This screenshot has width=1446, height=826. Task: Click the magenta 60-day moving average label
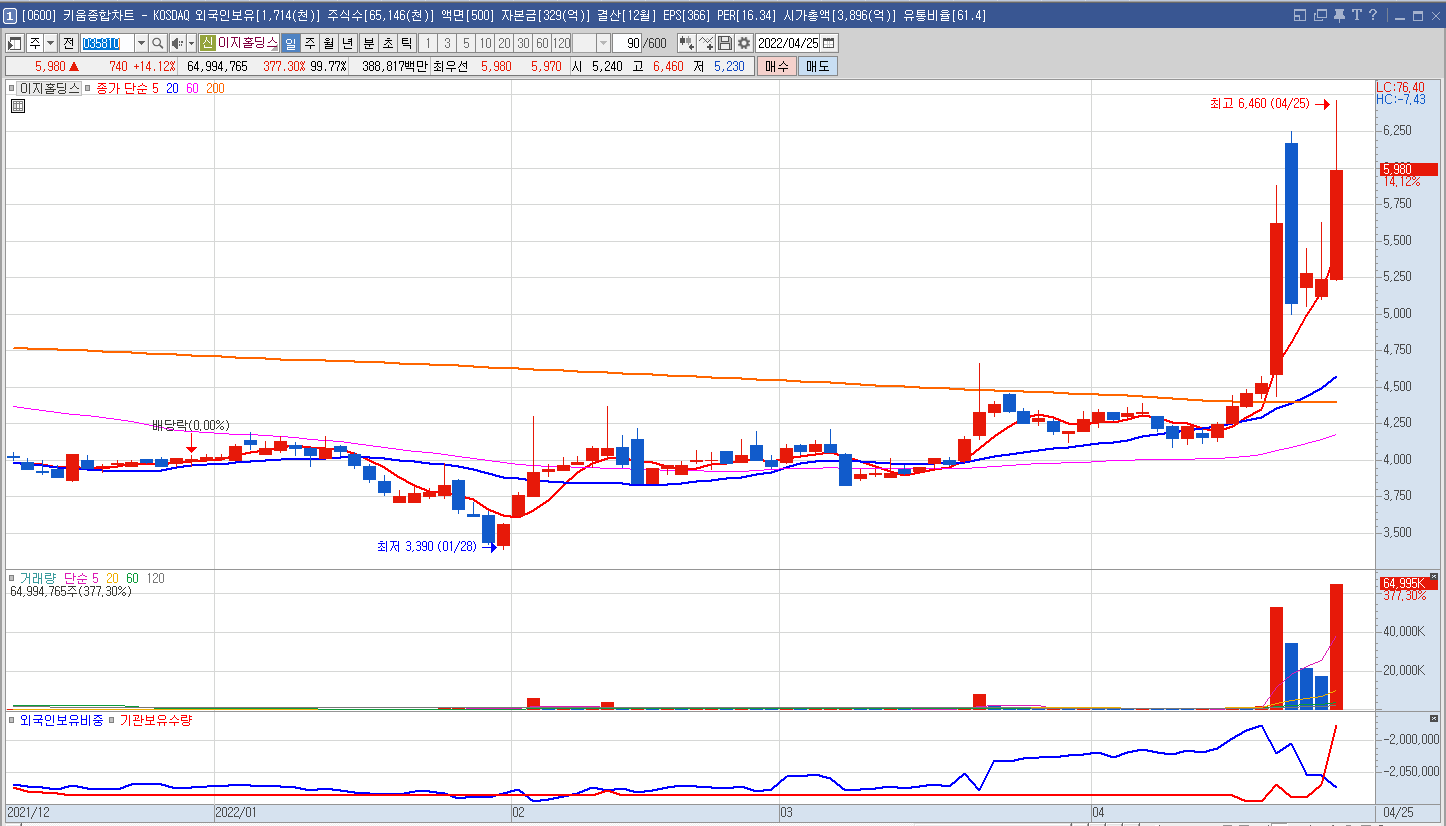pos(191,88)
